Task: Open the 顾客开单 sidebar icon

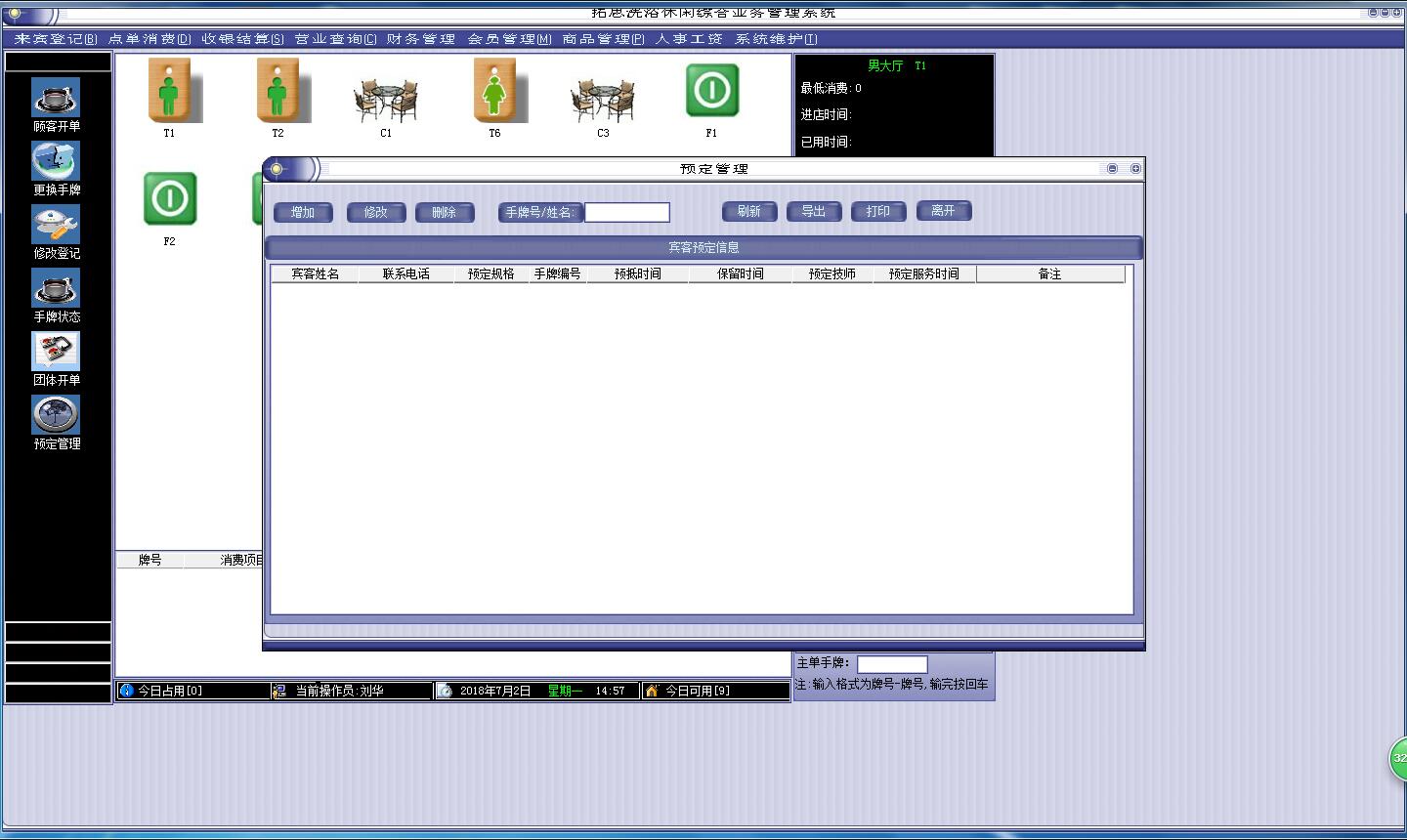Action: (56, 99)
